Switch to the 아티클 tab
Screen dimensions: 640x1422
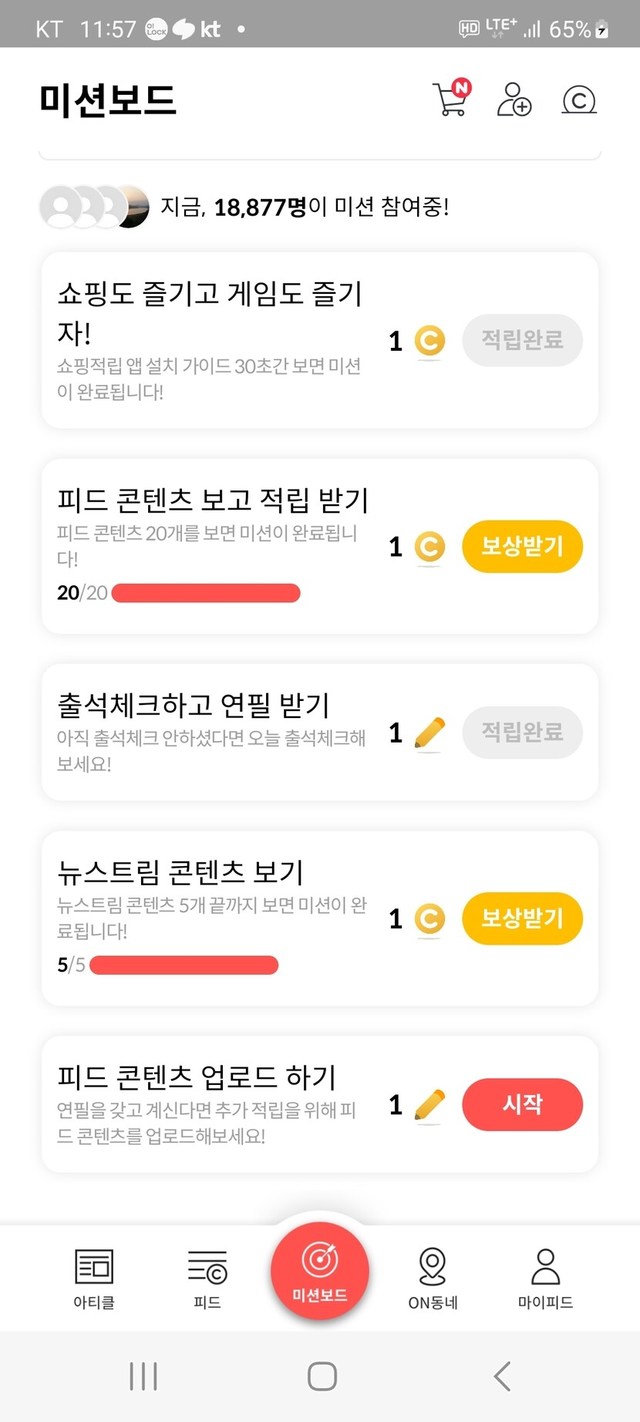[95, 1277]
